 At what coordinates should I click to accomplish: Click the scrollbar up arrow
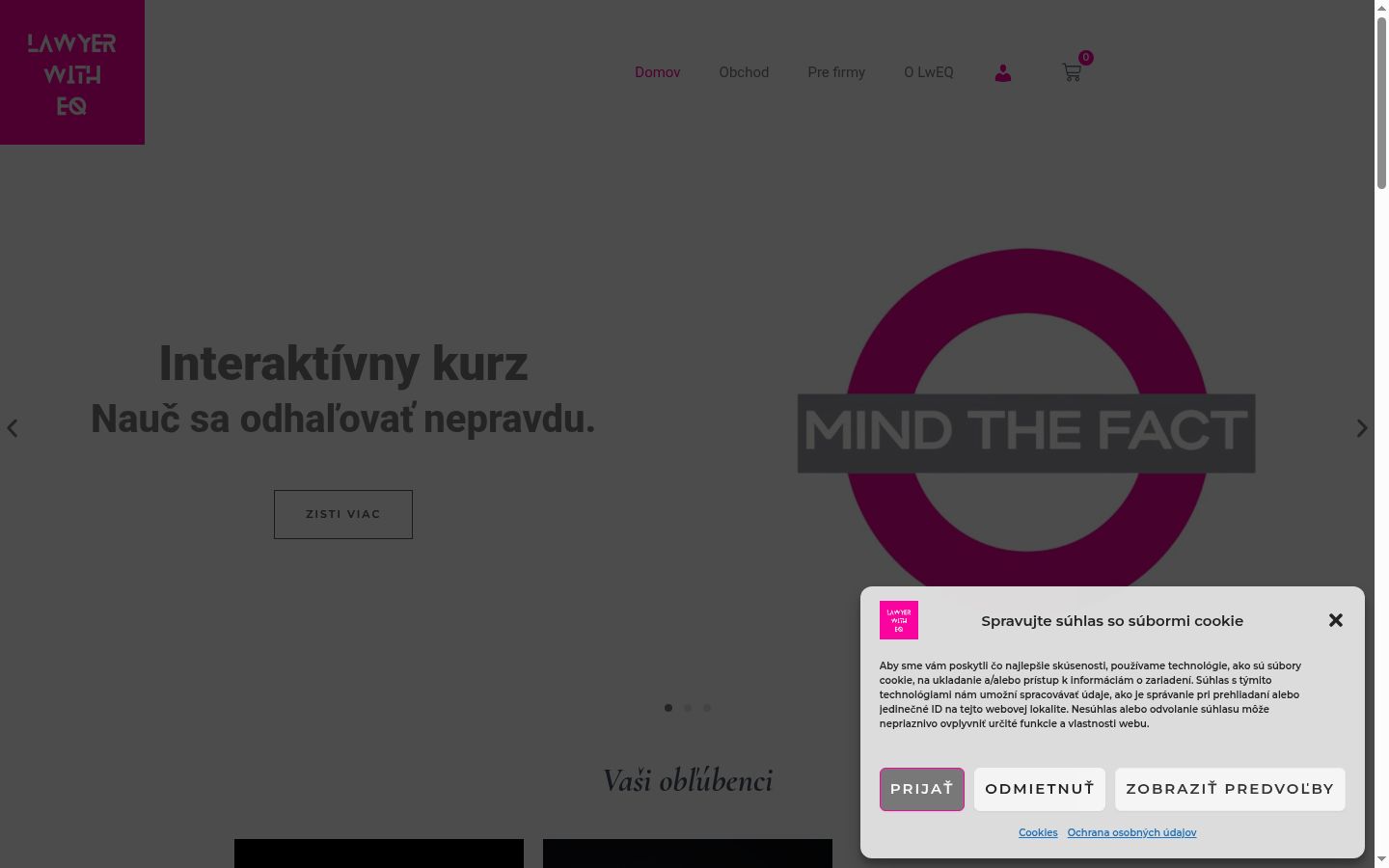coord(1381,8)
